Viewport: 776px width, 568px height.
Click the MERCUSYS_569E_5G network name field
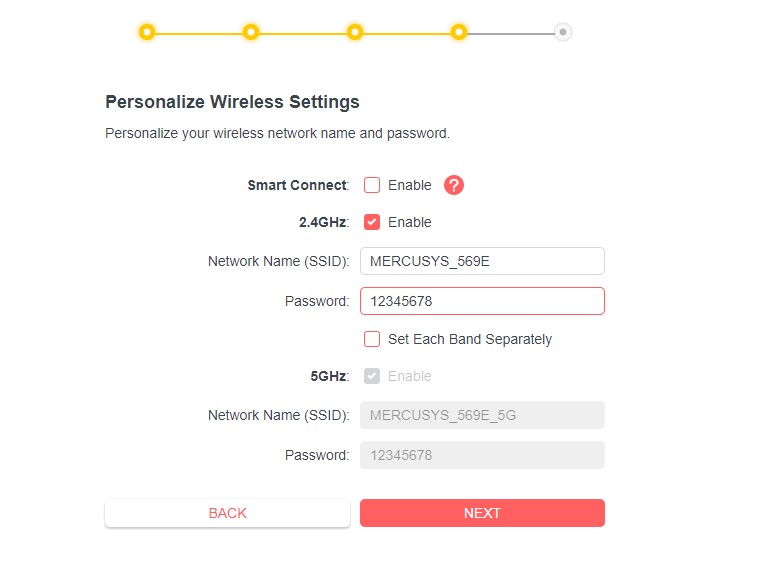482,415
